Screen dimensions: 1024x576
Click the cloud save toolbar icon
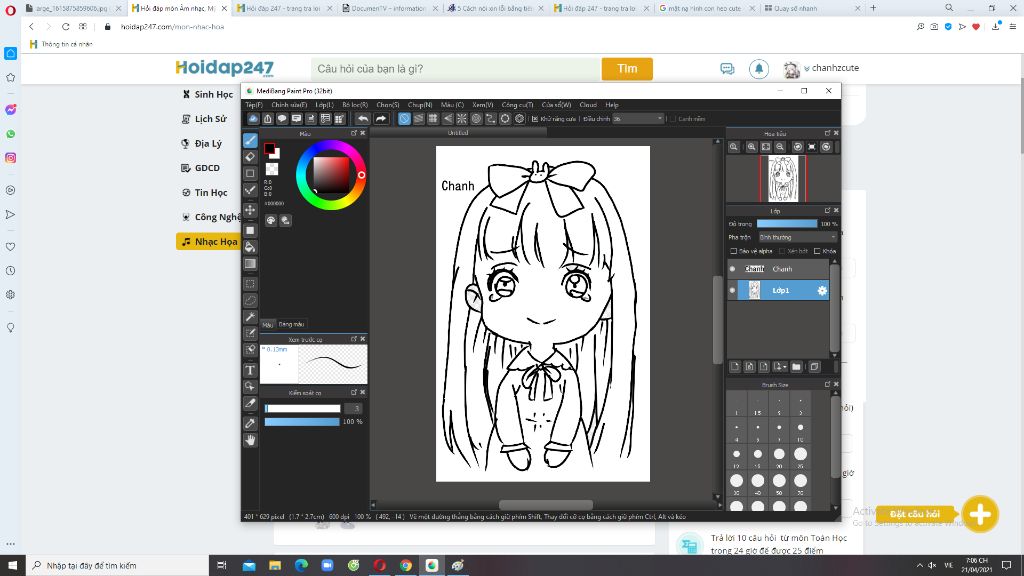pyautogui.click(x=253, y=119)
